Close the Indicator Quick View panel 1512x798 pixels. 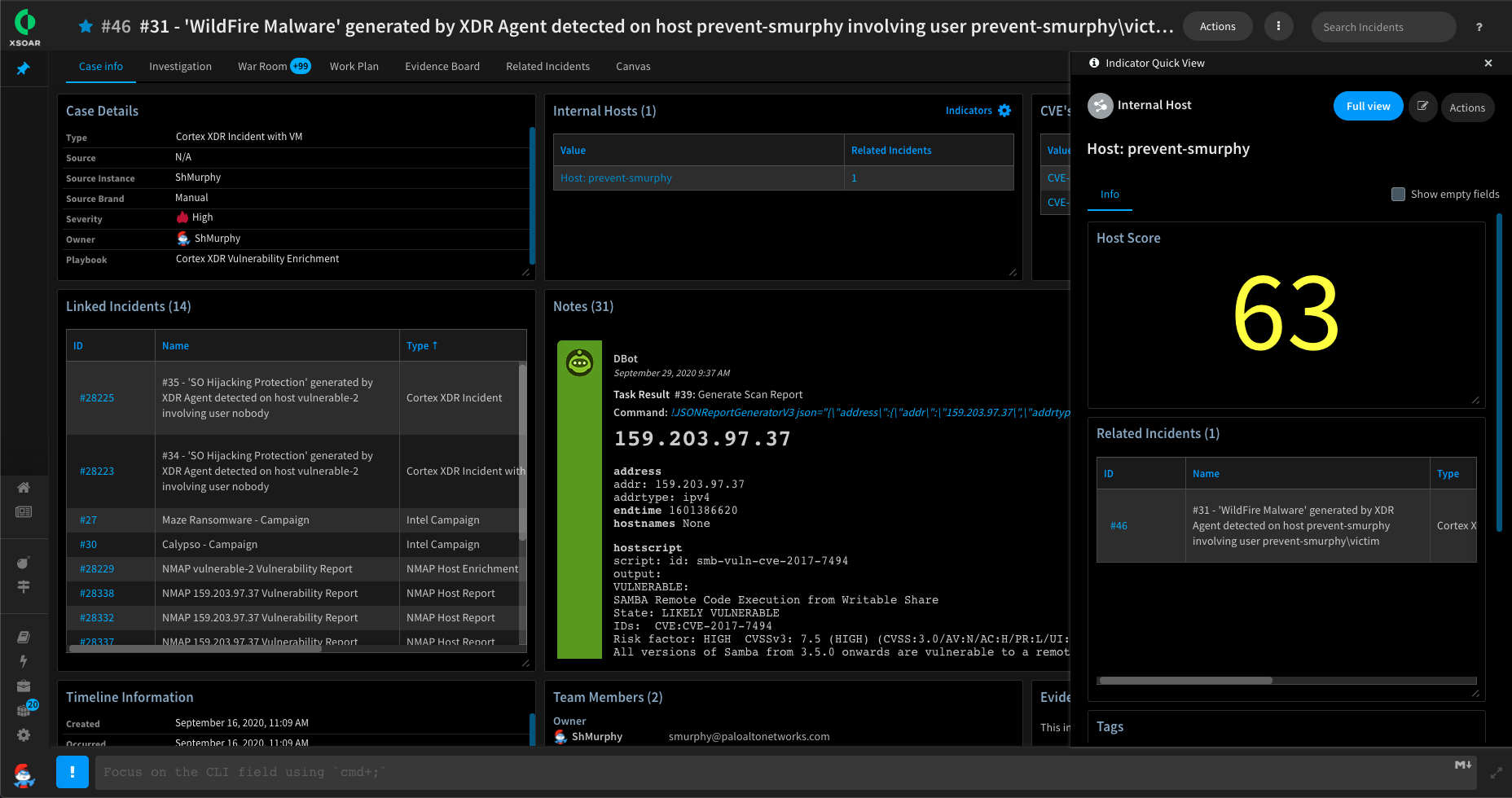point(1488,63)
